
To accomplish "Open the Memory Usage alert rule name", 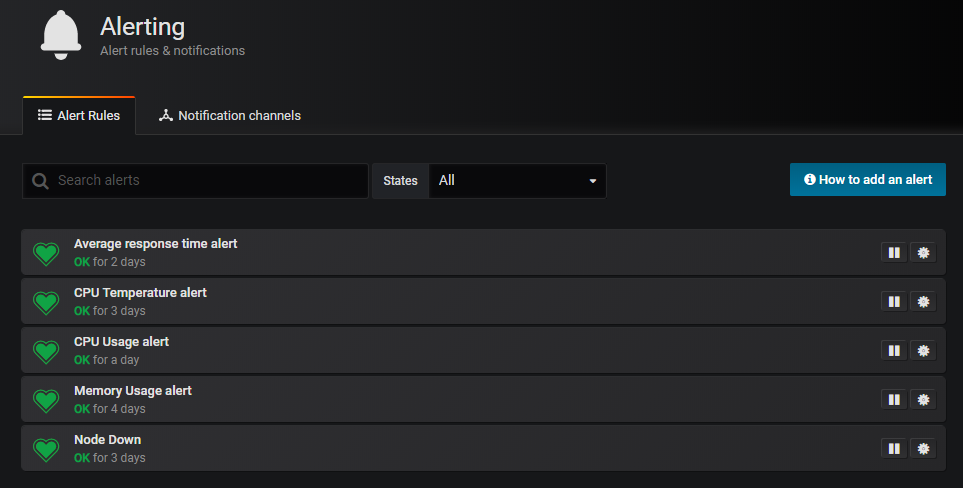I will point(132,390).
